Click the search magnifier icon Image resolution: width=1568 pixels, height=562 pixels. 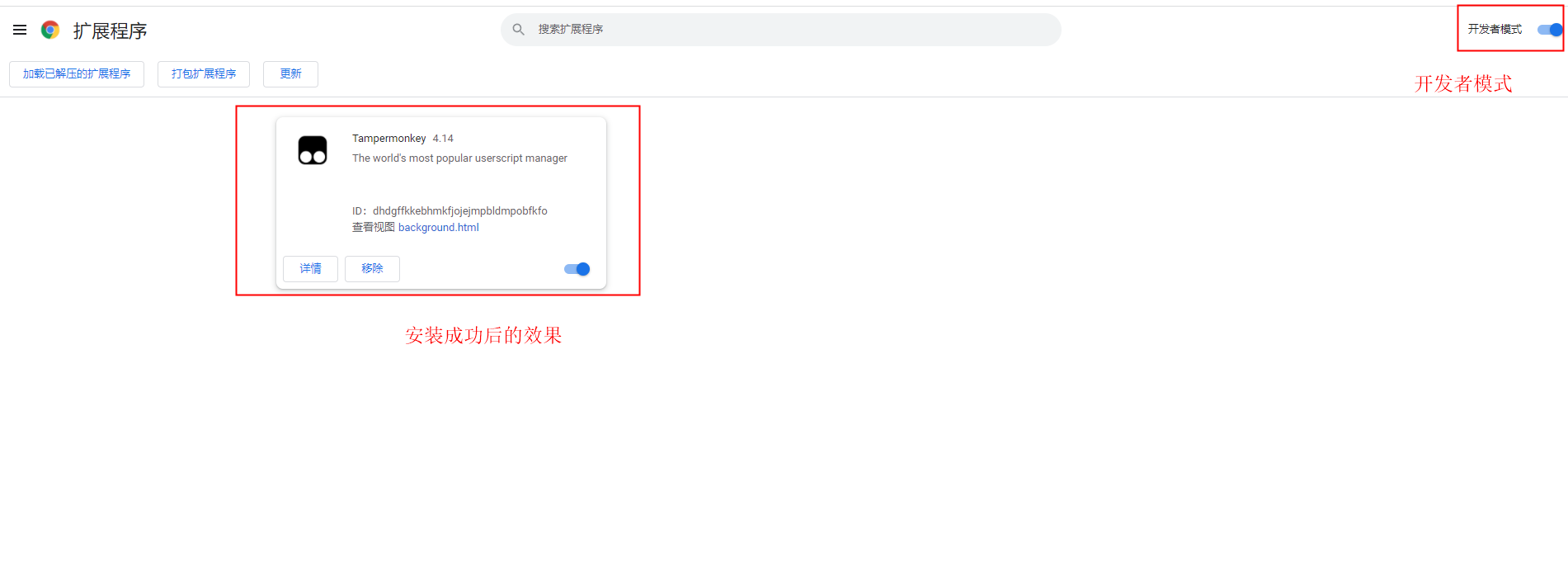point(518,30)
